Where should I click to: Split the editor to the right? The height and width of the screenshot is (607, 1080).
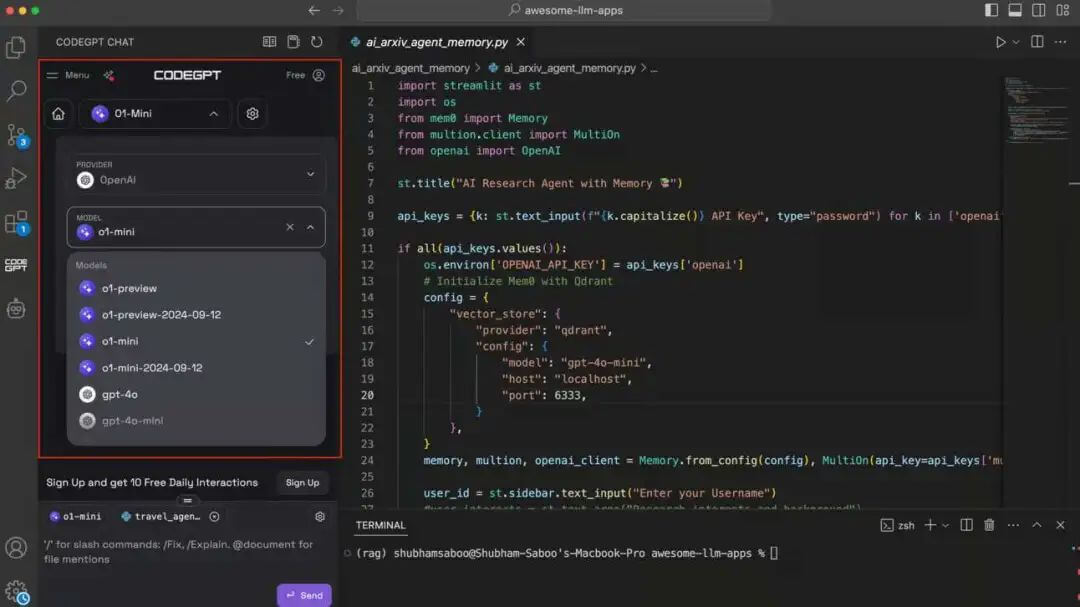(x=1037, y=42)
